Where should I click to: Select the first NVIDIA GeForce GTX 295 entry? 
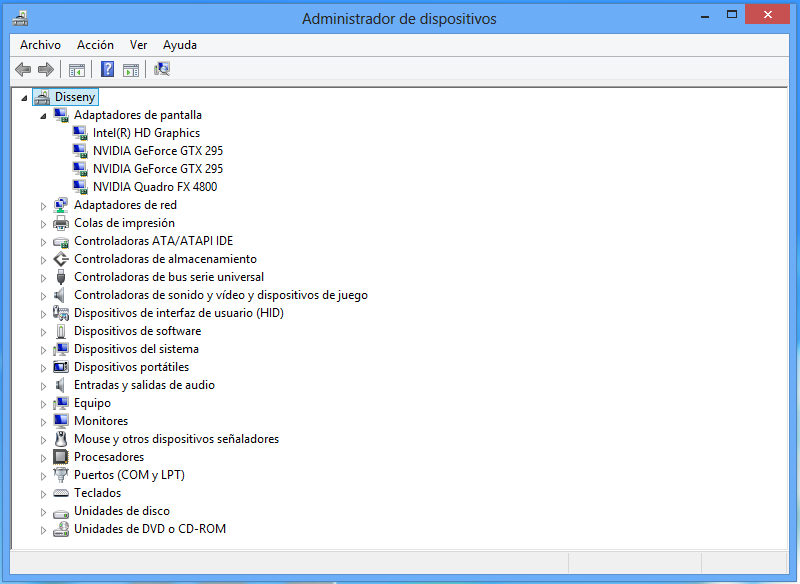coord(158,151)
